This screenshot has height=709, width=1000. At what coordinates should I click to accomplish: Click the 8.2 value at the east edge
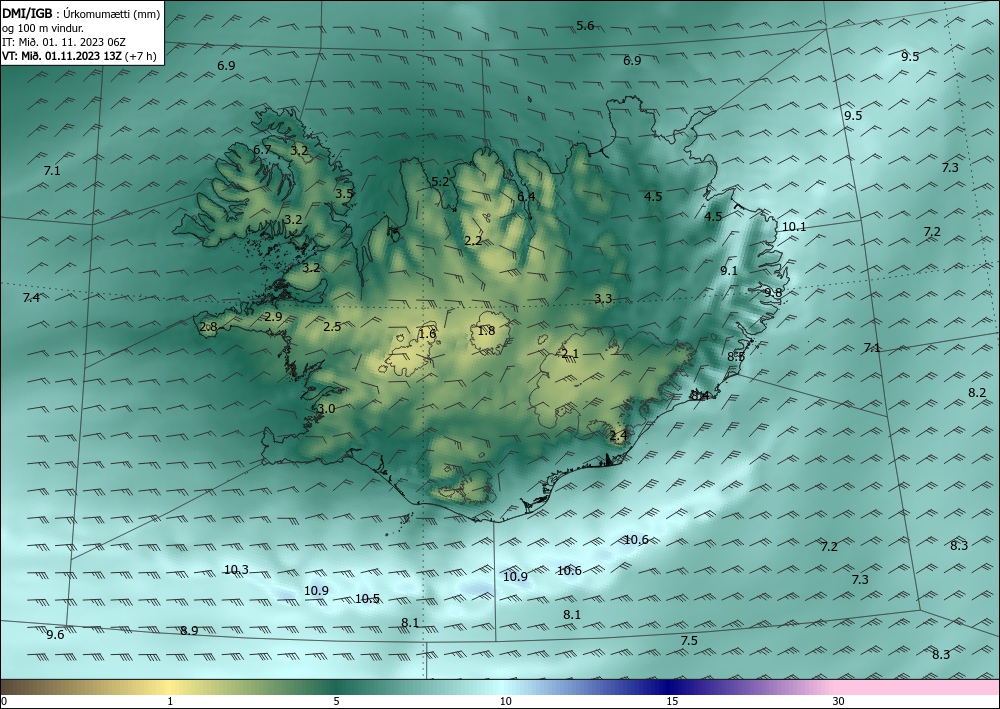[977, 393]
